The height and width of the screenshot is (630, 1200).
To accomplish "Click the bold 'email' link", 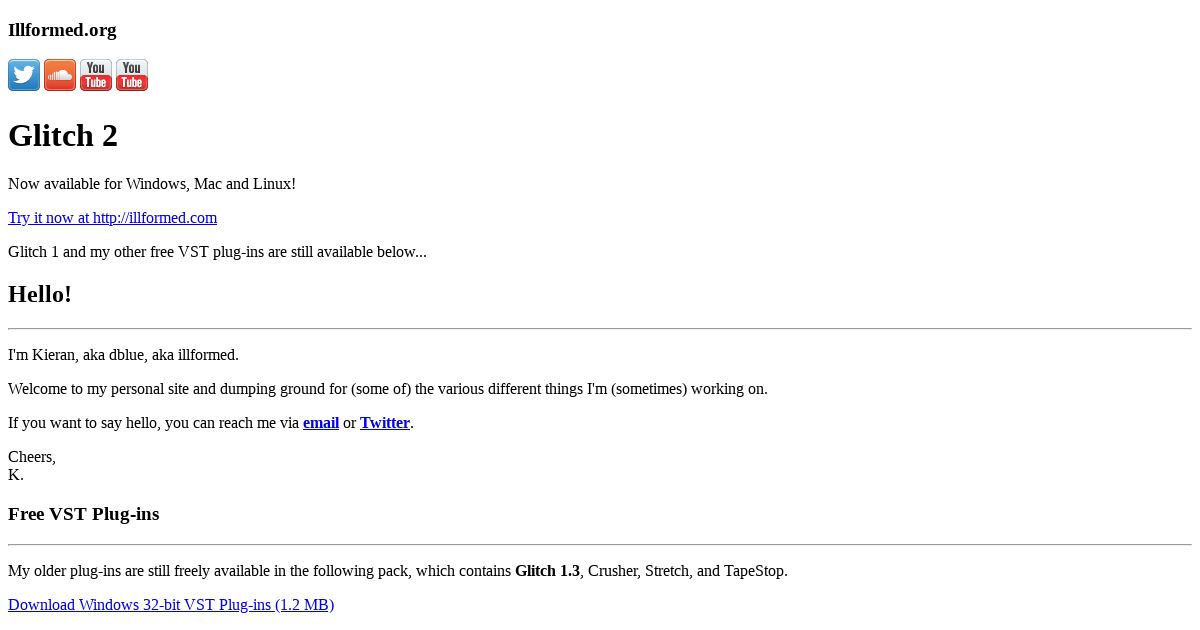I will pyautogui.click(x=321, y=423).
